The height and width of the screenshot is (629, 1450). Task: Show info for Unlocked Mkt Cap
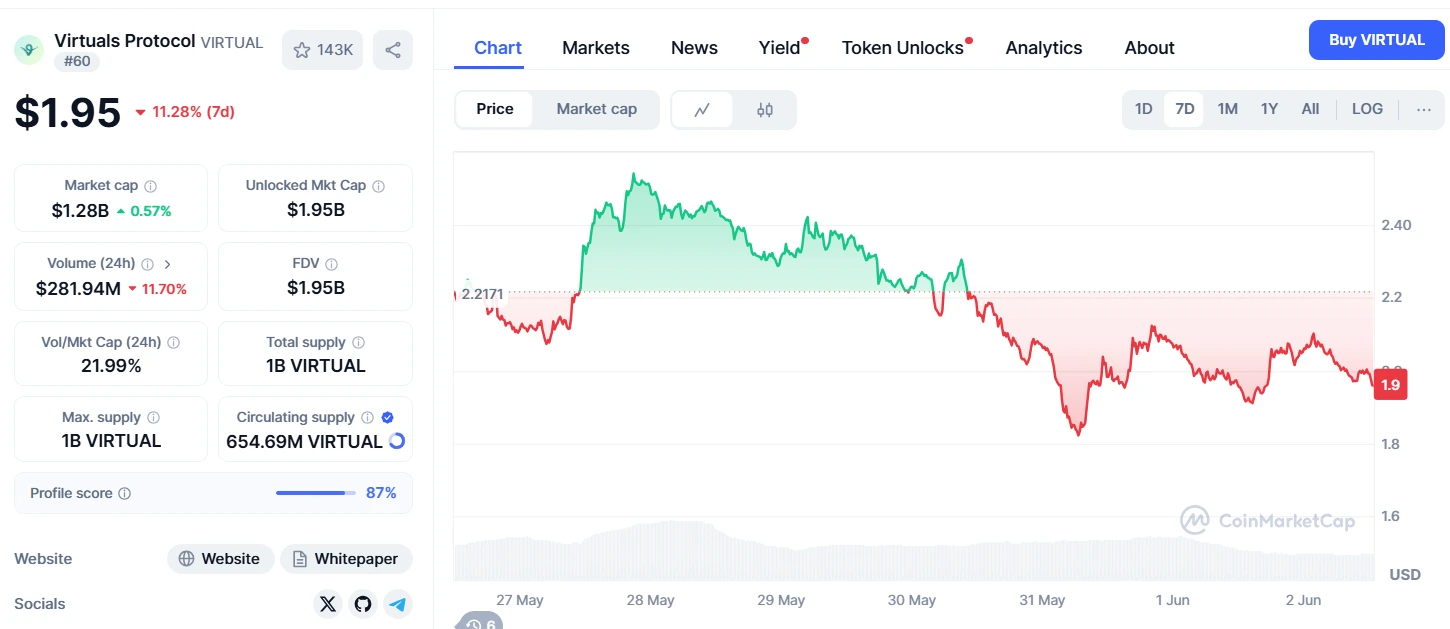(x=379, y=186)
